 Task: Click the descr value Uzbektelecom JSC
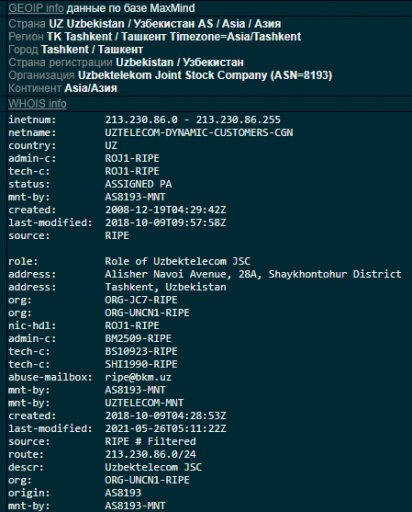click(x=153, y=467)
